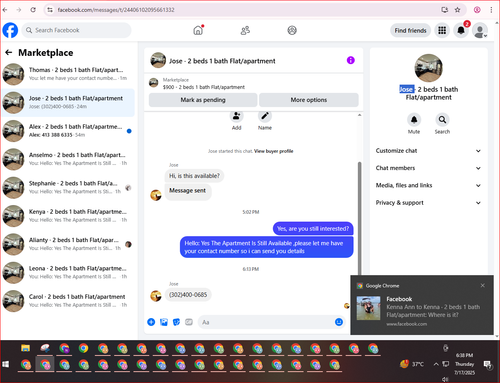Mute the conversation with the bell icon
Screen dimensions: 500x383
414,119
